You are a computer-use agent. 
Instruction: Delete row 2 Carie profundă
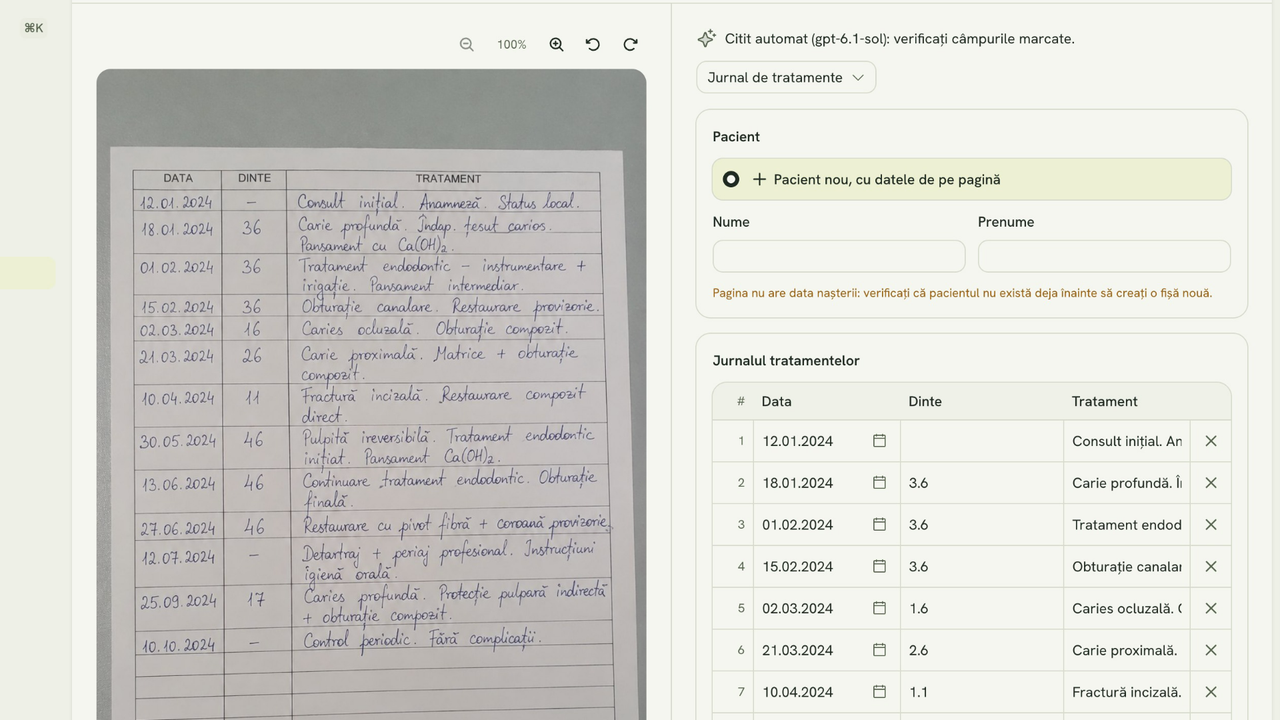click(x=1211, y=483)
